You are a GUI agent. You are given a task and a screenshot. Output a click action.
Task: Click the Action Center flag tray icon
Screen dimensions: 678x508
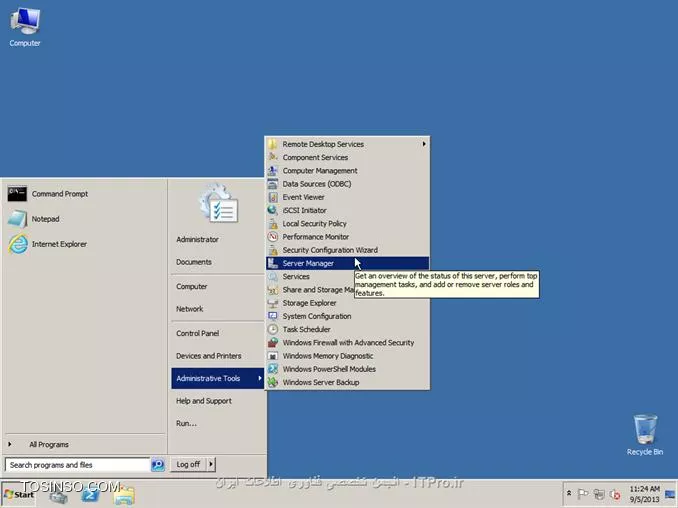click(x=583, y=493)
